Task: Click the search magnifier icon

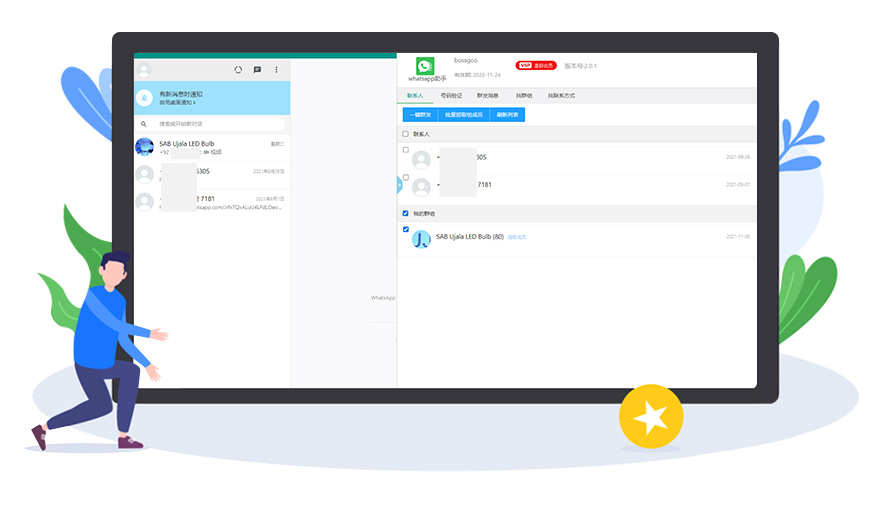Action: coord(144,124)
